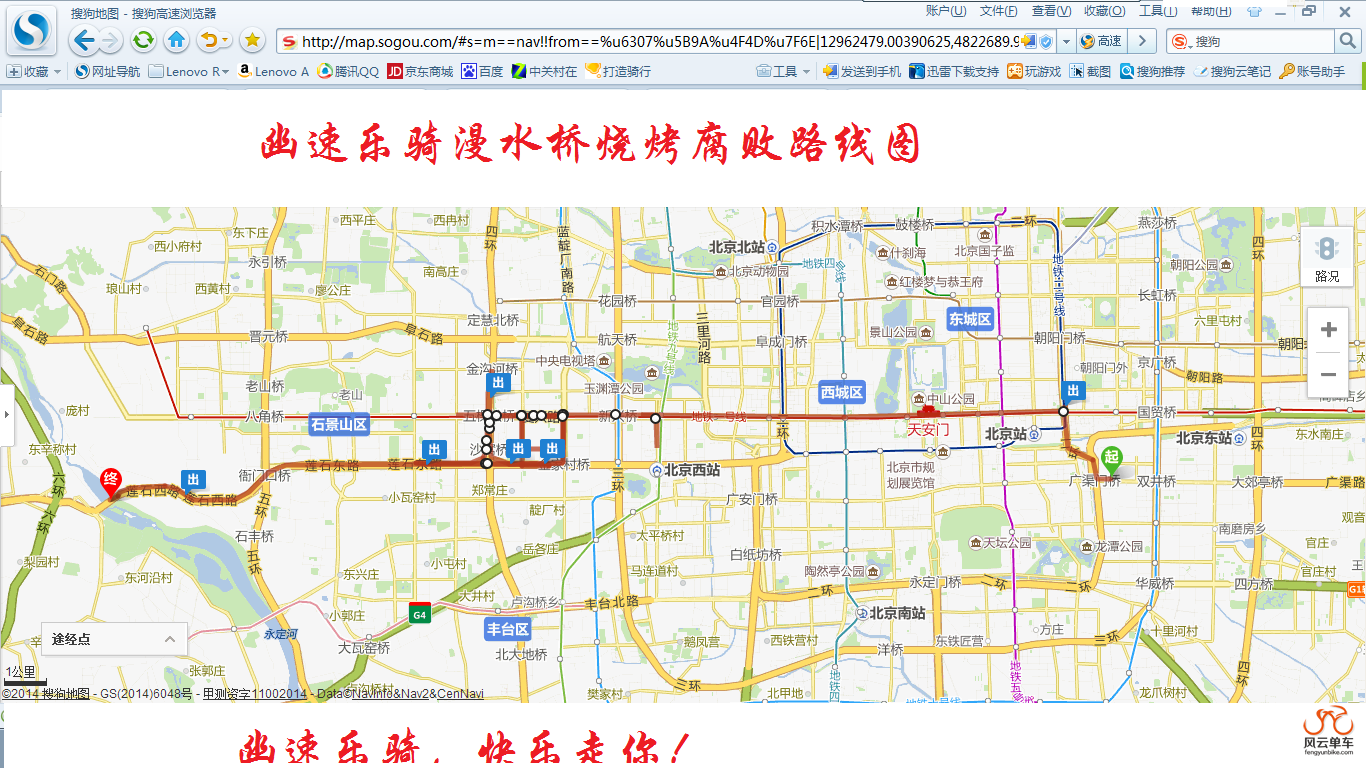Launch 玩游戏 games from the toolbar
The height and width of the screenshot is (768, 1366).
pyautogui.click(x=1012, y=71)
